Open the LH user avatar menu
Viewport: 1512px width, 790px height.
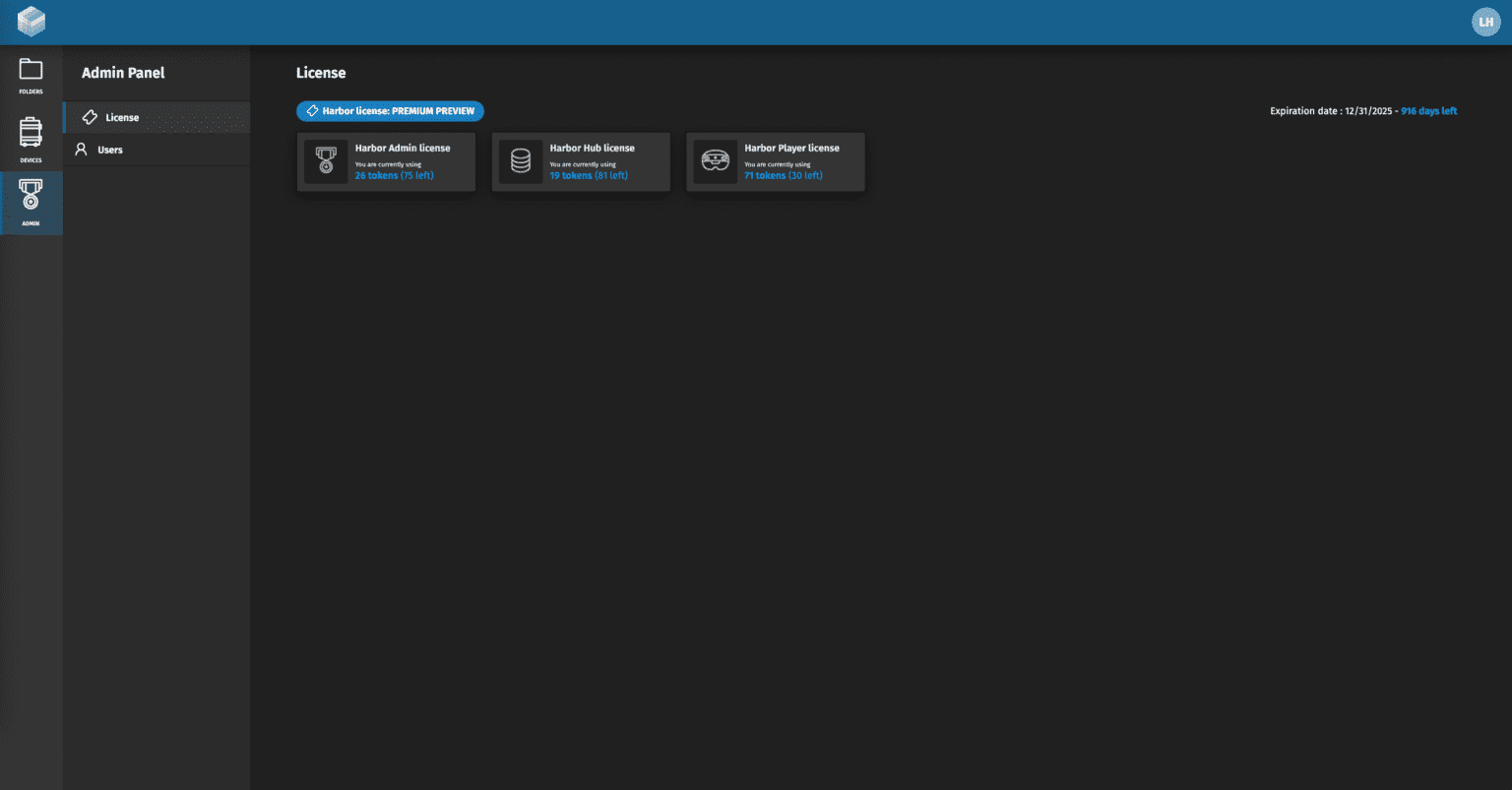1485,21
